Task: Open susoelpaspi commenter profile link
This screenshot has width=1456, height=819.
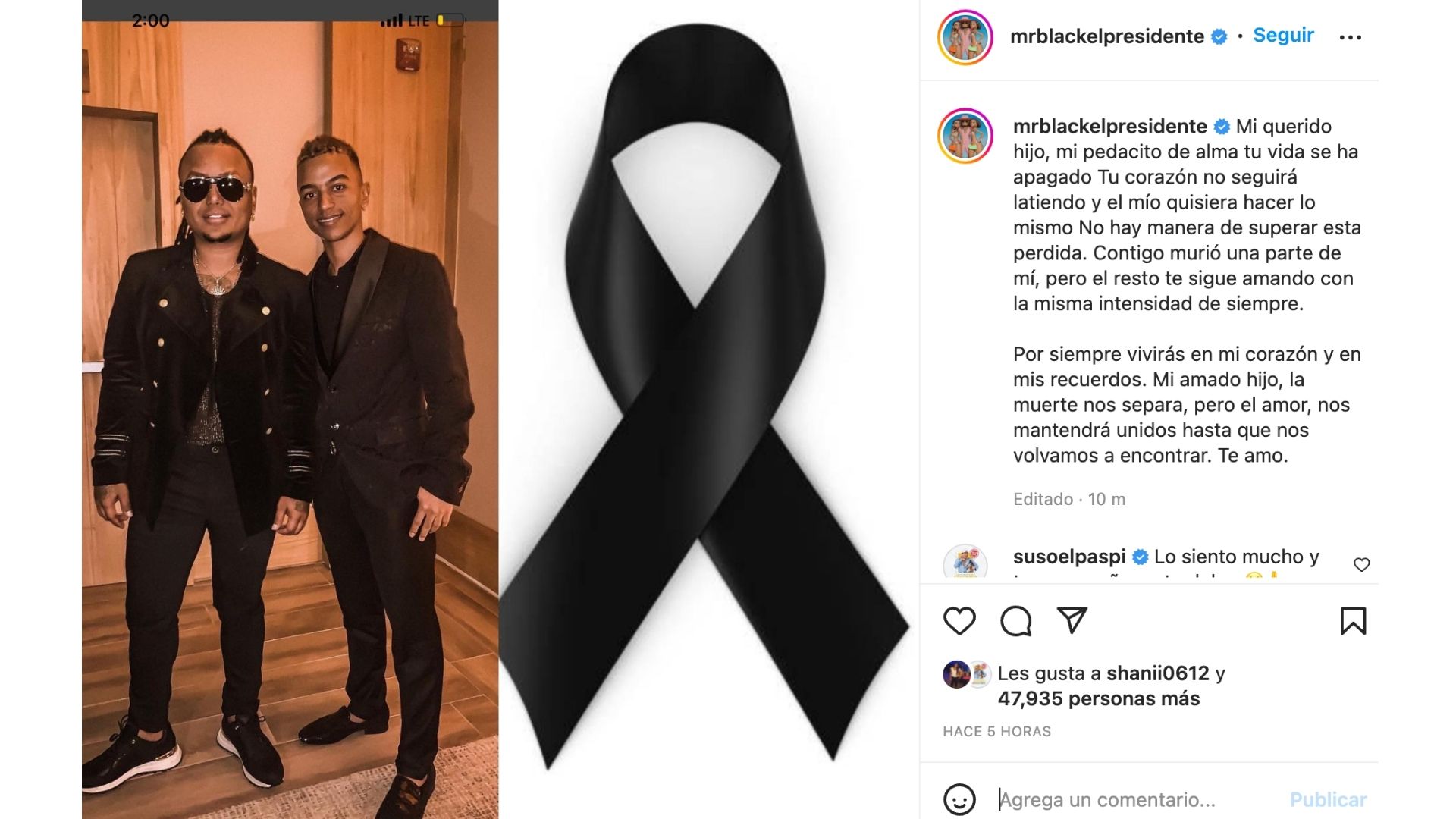Action: pos(1069,557)
